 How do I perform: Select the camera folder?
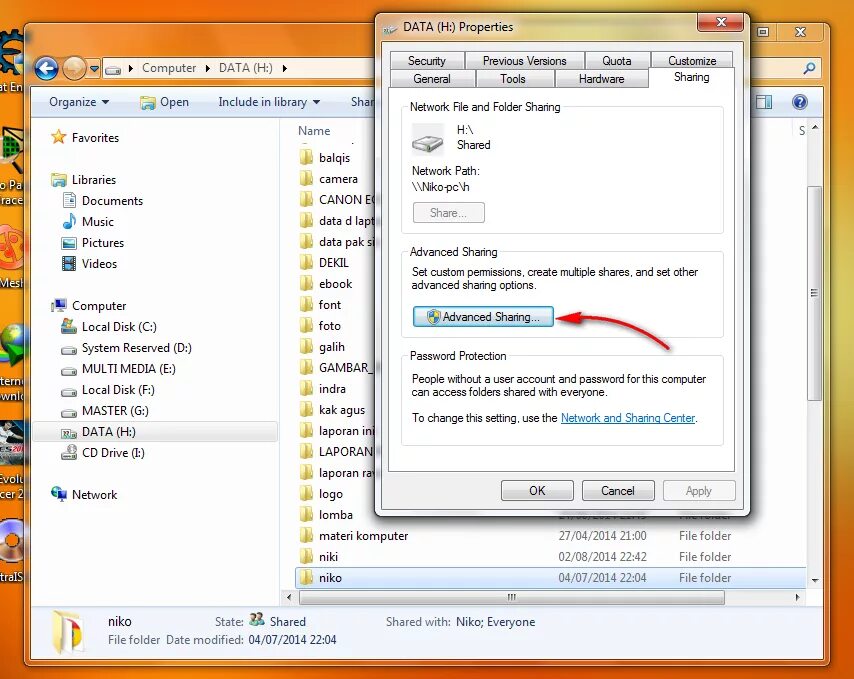(x=329, y=179)
